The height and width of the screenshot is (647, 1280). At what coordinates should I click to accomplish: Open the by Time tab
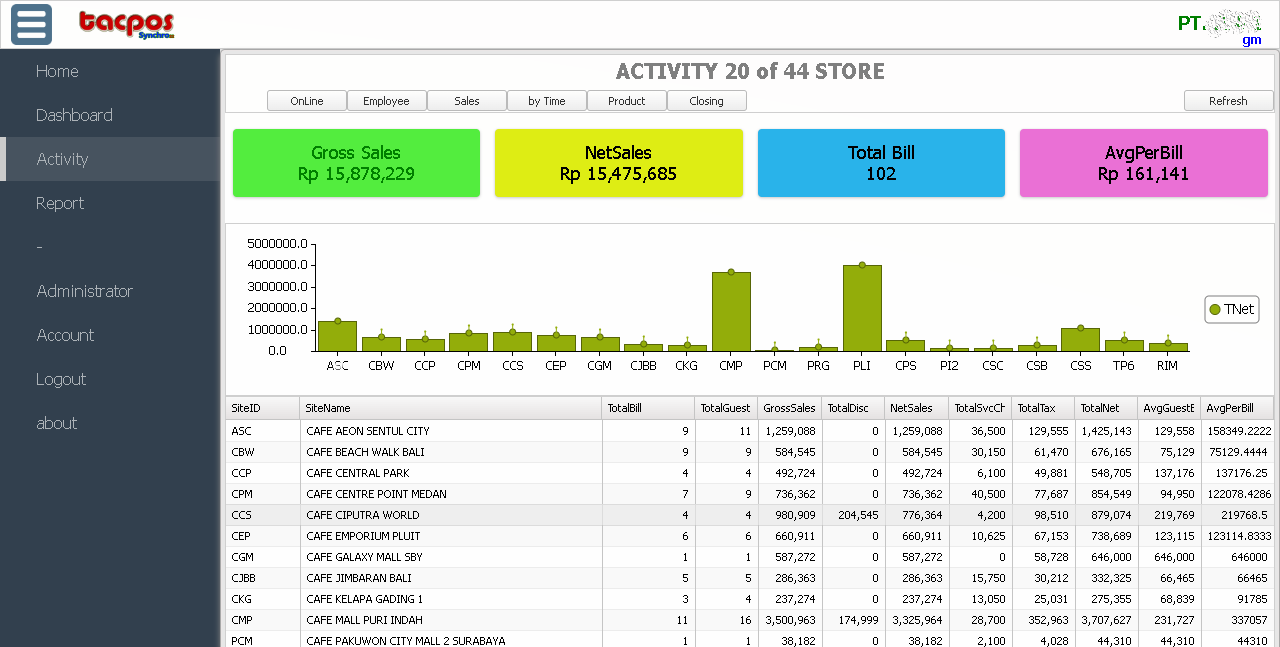(547, 101)
